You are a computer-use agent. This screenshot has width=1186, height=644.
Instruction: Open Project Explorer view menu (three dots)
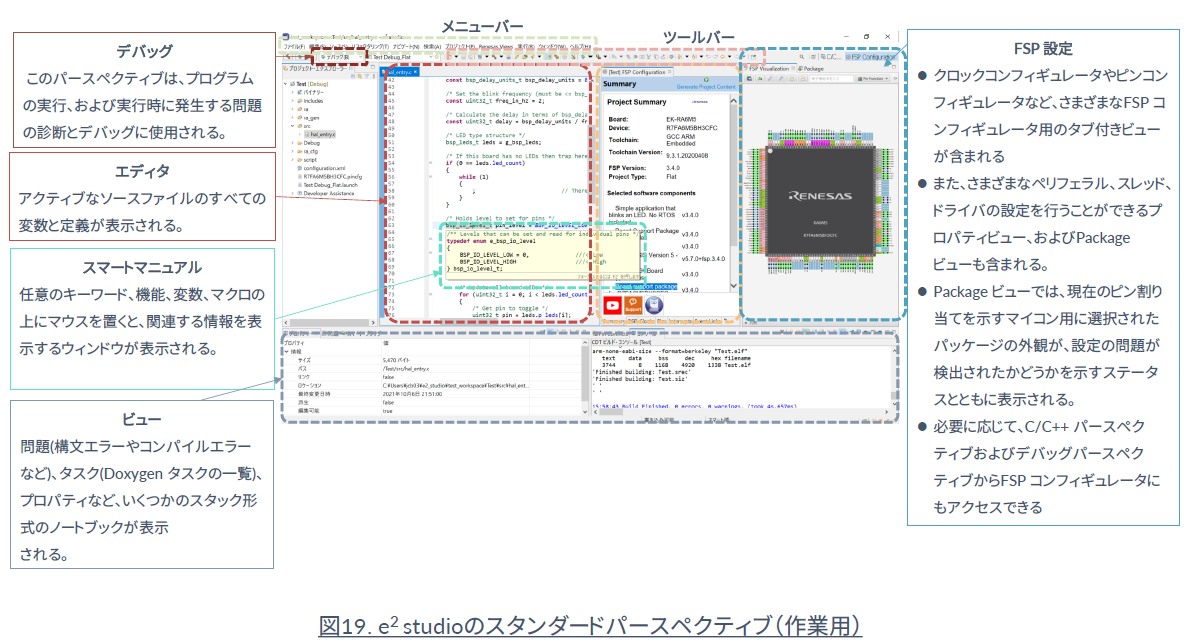click(373, 76)
